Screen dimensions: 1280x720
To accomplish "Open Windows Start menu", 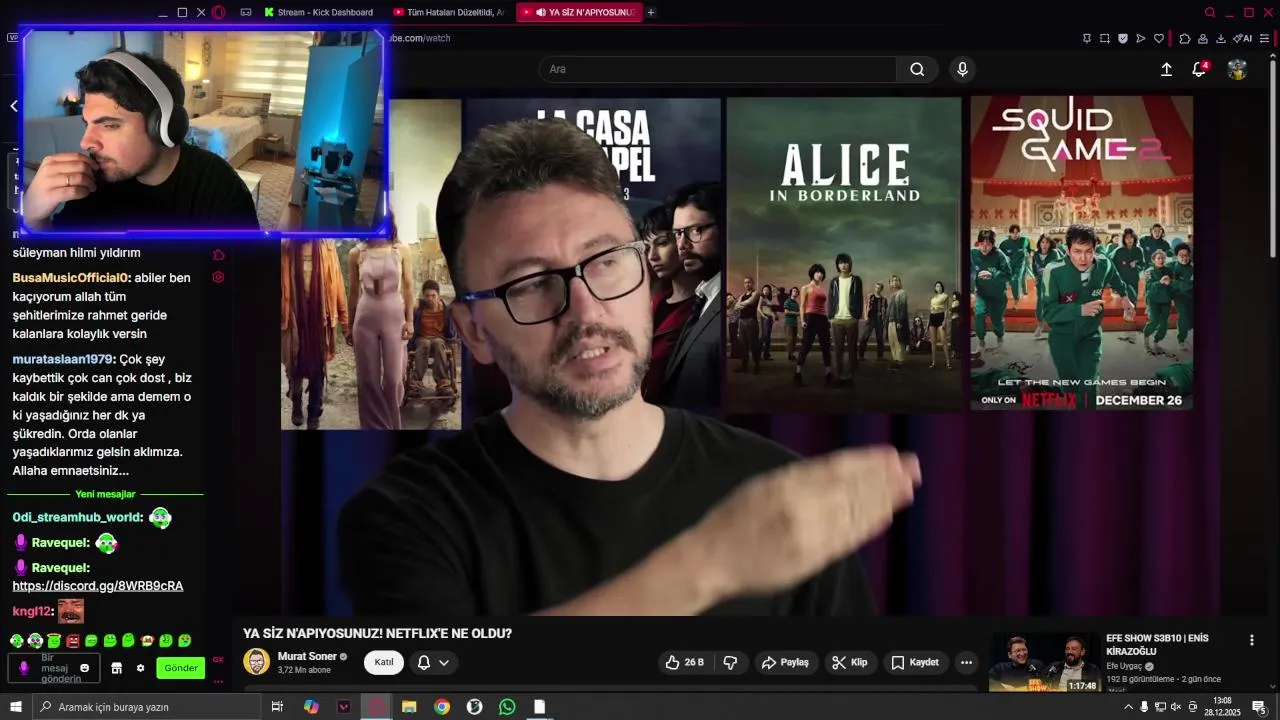I will pos(15,707).
